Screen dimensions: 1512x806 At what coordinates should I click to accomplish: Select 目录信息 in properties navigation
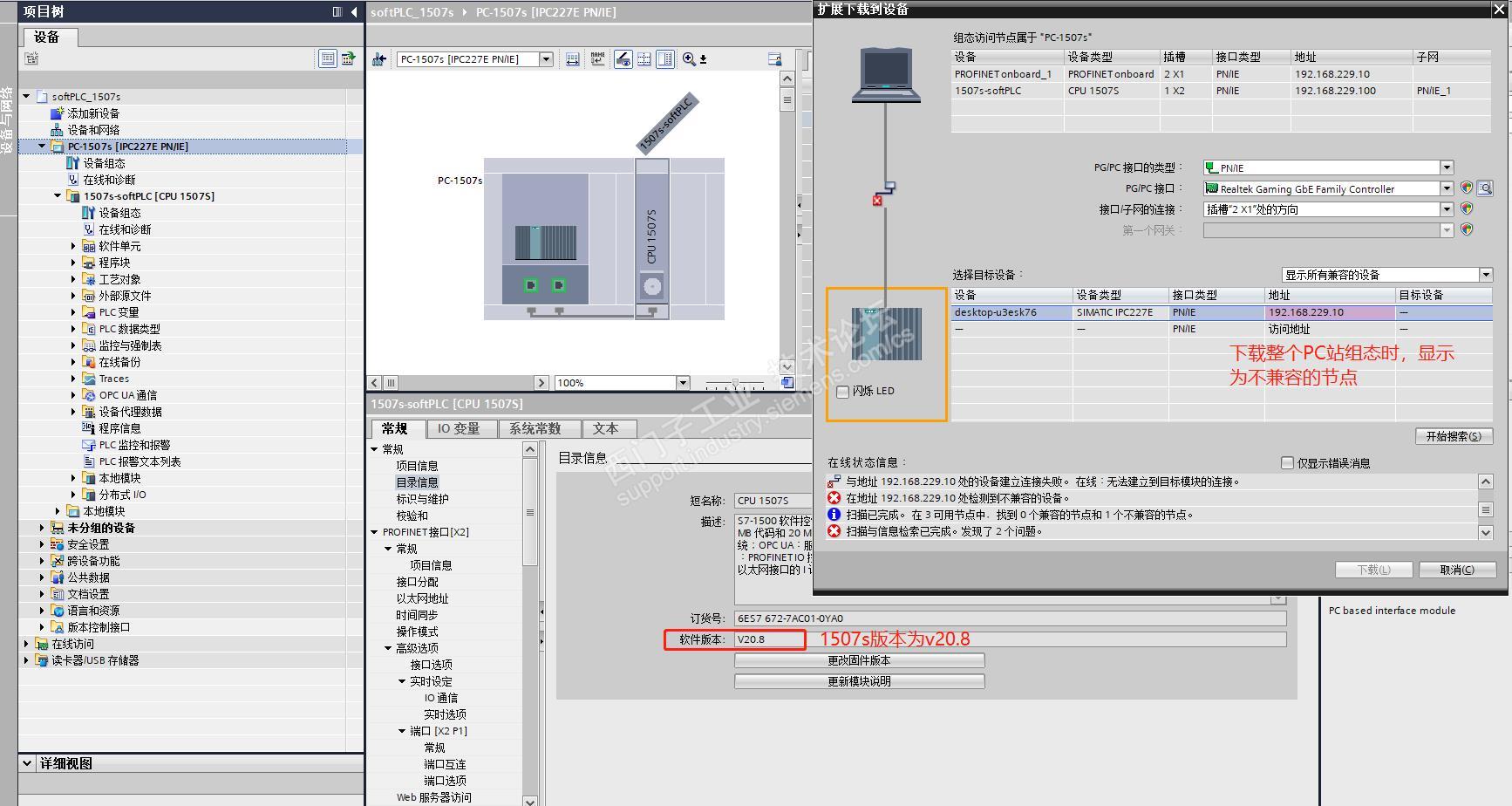point(417,482)
